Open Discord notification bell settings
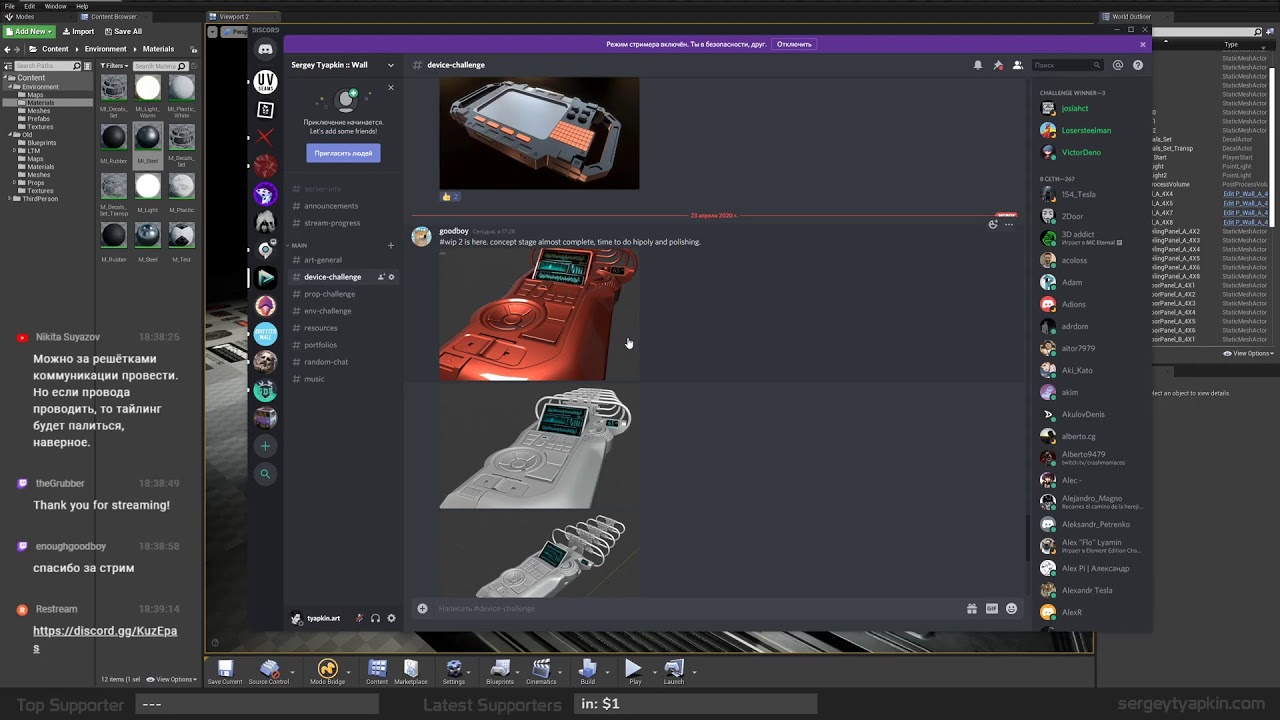1280x720 pixels. coord(977,65)
